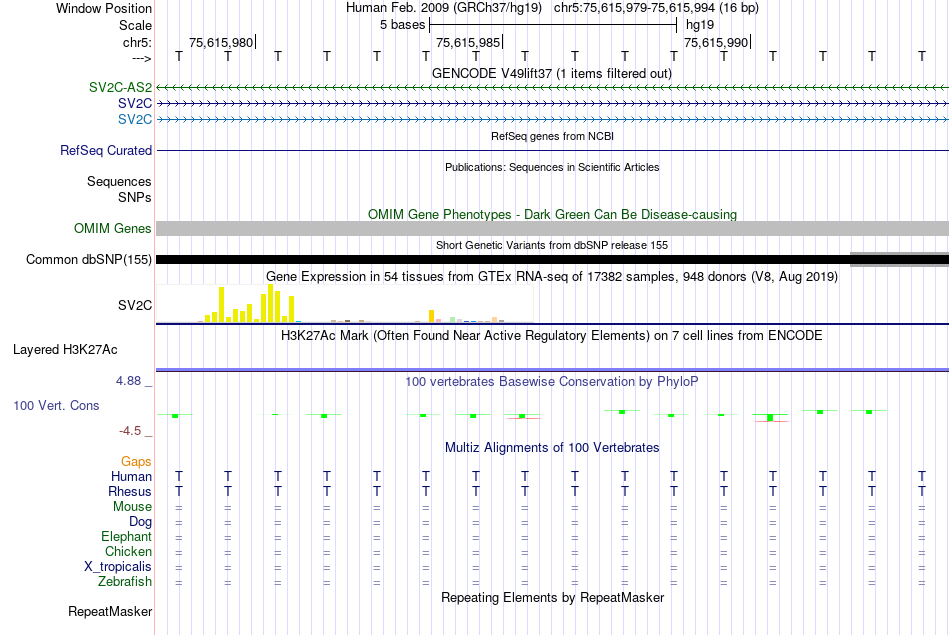The width and height of the screenshot is (950, 635).
Task: Click the SNPs track label
Action: [135, 198]
